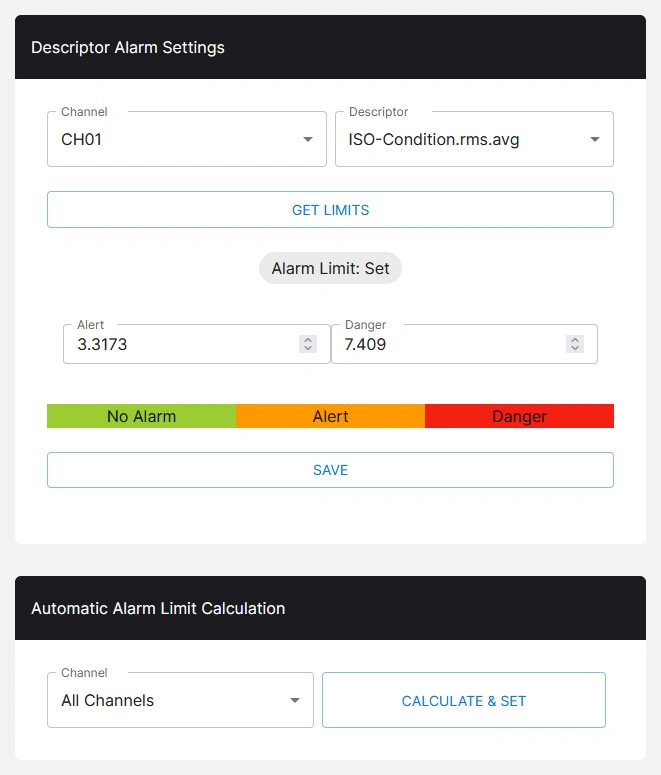
Task: Focus the Alert value input field
Action: coord(180,344)
